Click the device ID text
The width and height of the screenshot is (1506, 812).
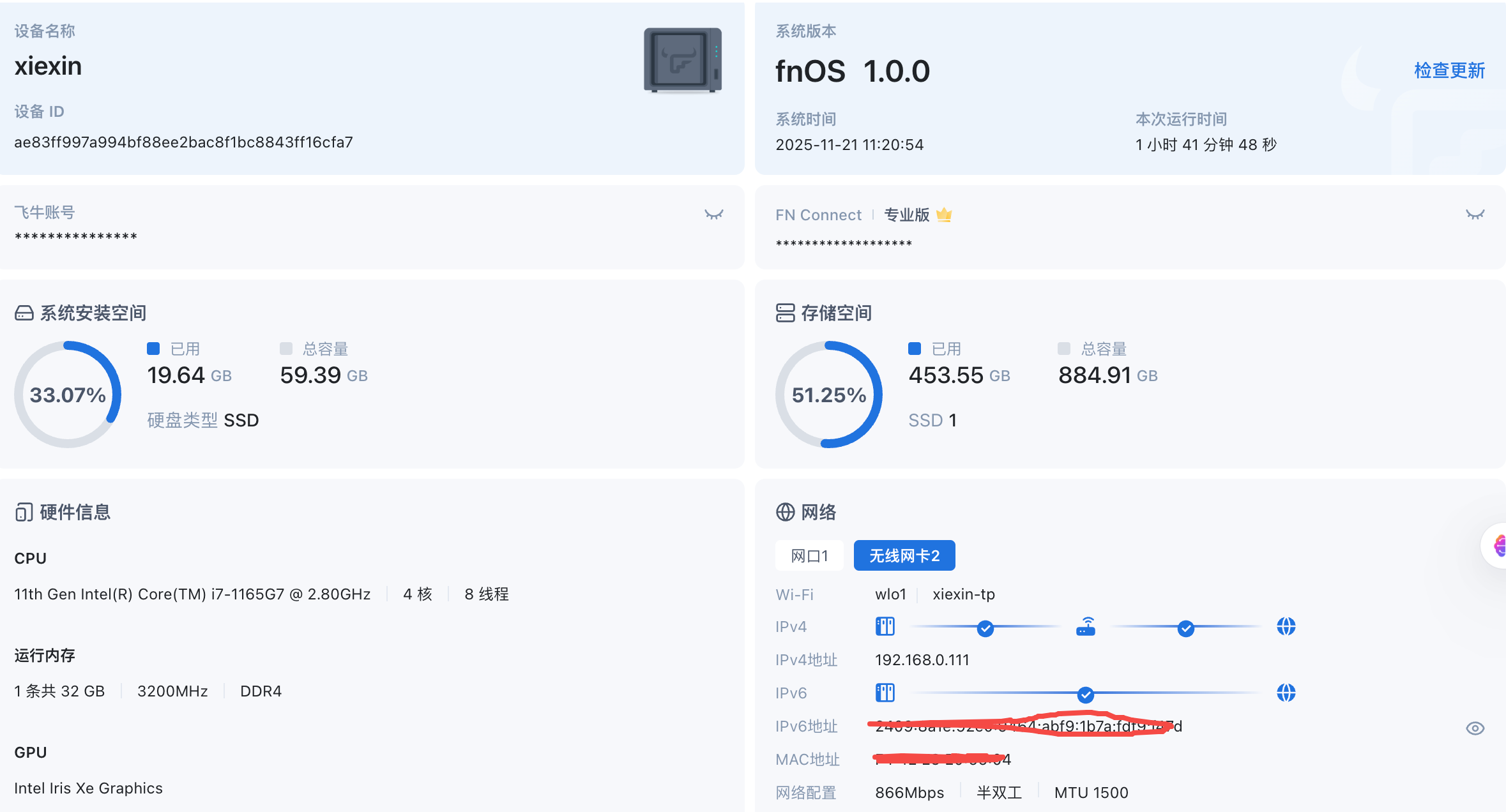coord(183,142)
